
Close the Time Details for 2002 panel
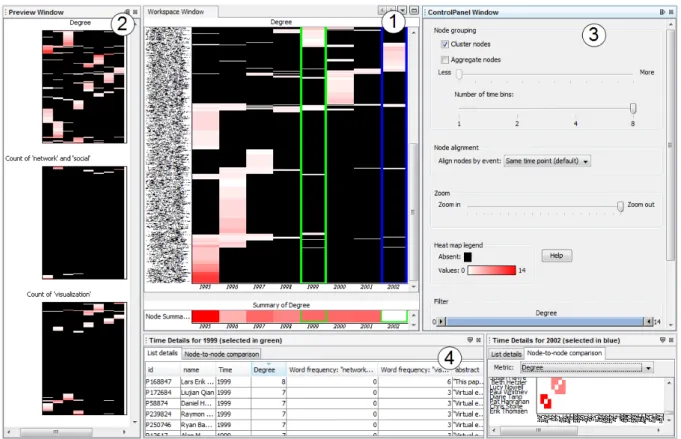pyautogui.click(x=671, y=340)
